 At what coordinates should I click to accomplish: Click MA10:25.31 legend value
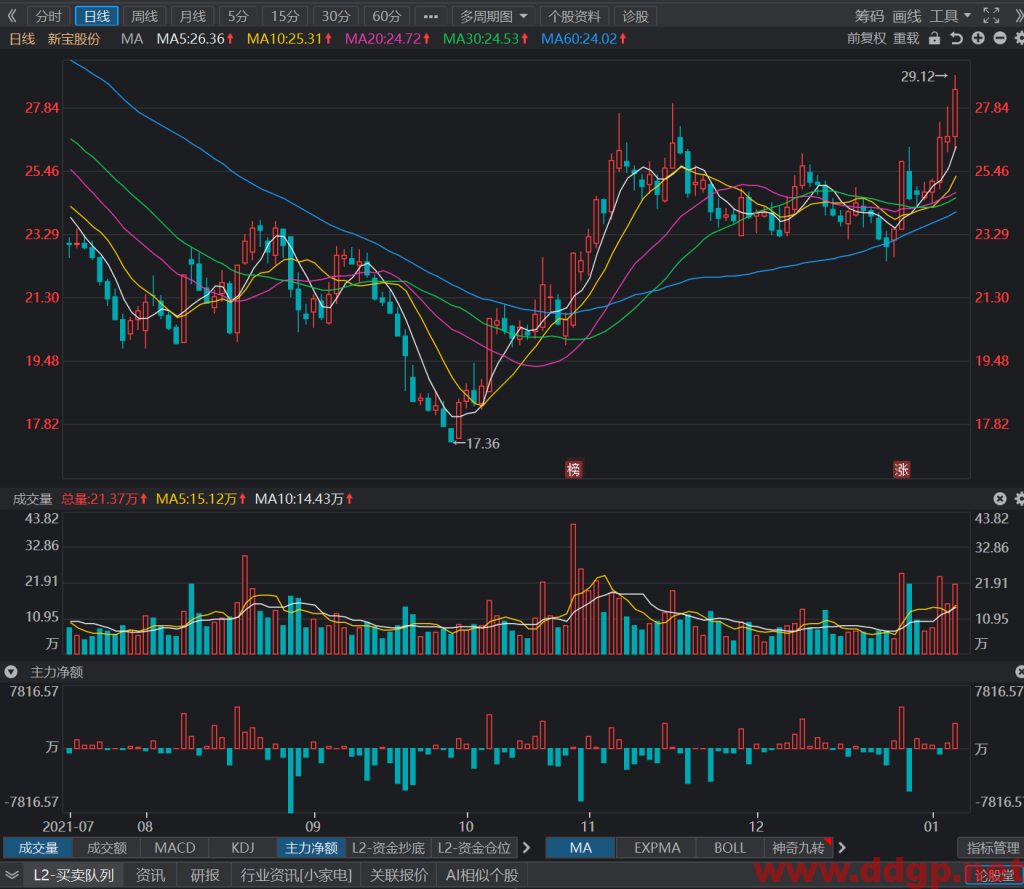click(289, 39)
